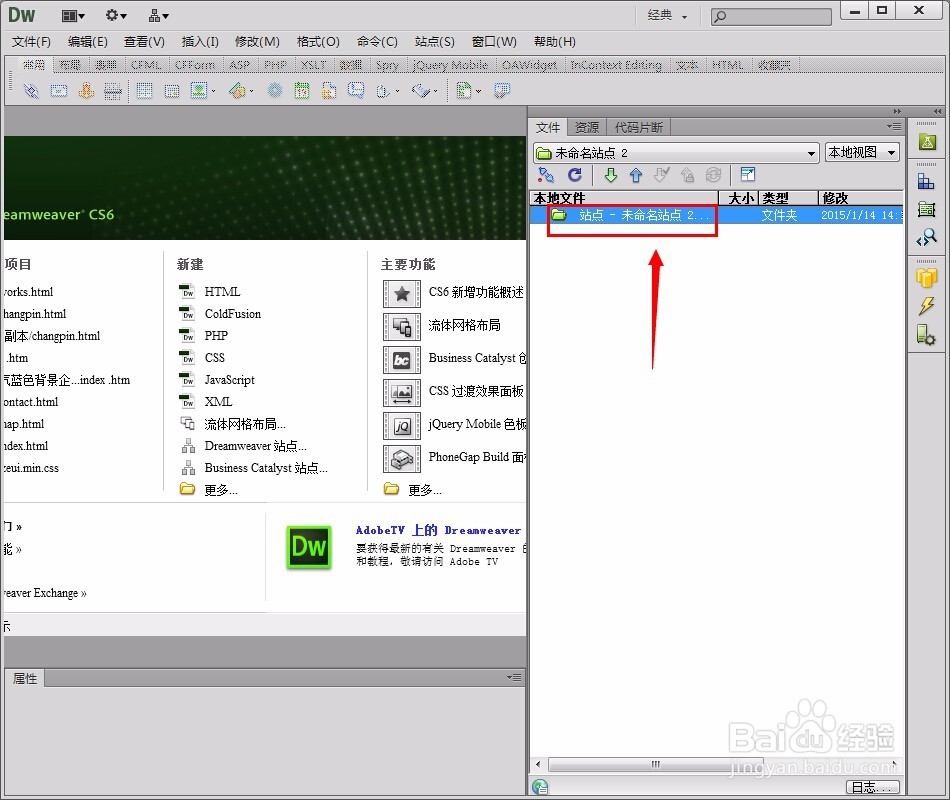Screen dimensions: 950x800
Task: Click the Insert Div Tag icon
Action: (x=172, y=91)
